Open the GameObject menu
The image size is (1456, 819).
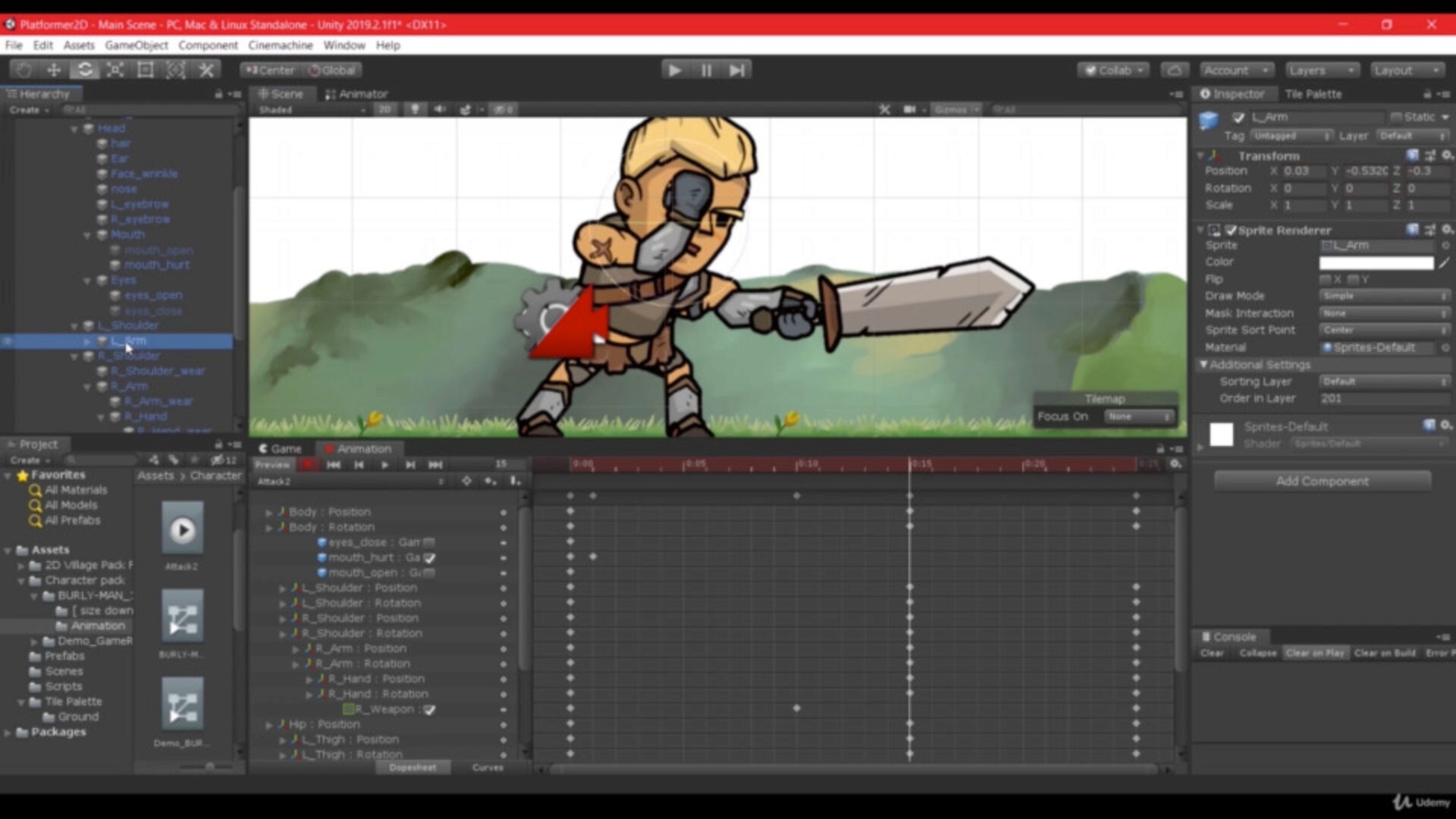pos(136,45)
